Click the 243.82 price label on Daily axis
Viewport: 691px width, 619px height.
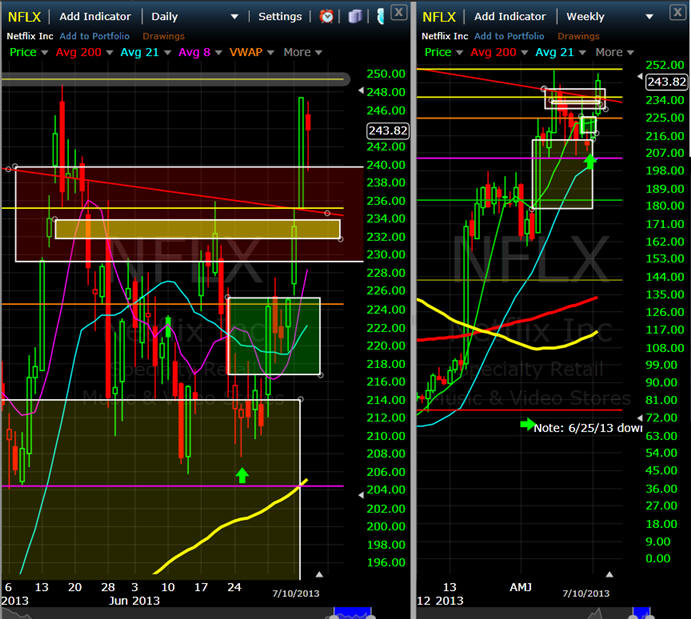(x=388, y=131)
